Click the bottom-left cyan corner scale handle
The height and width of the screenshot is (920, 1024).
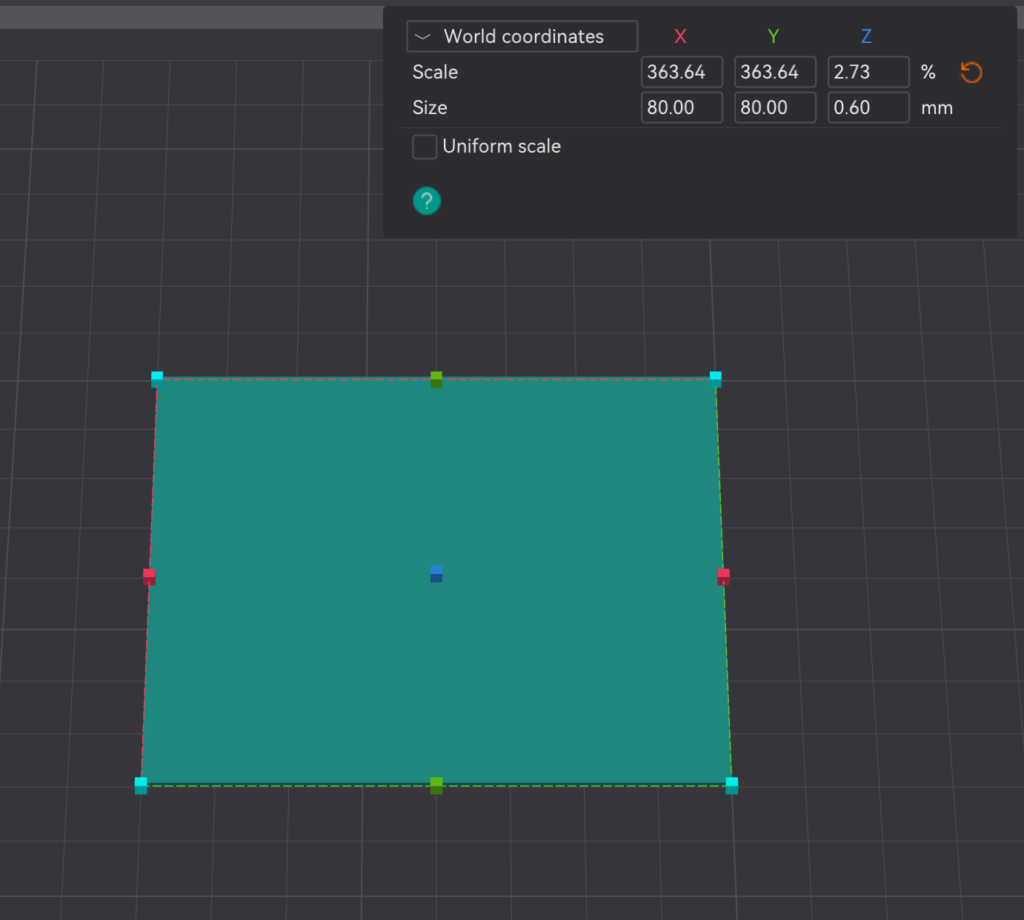tap(141, 785)
